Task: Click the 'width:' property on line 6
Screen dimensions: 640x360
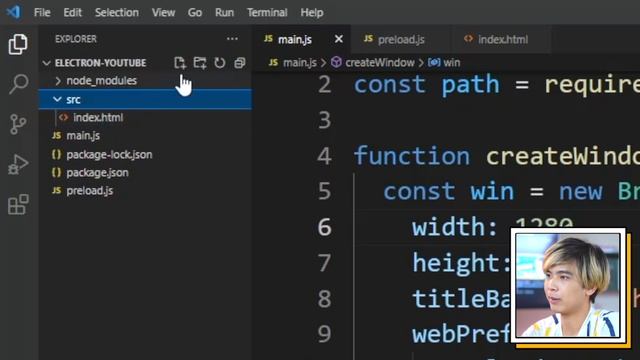Action: [x=454, y=227]
